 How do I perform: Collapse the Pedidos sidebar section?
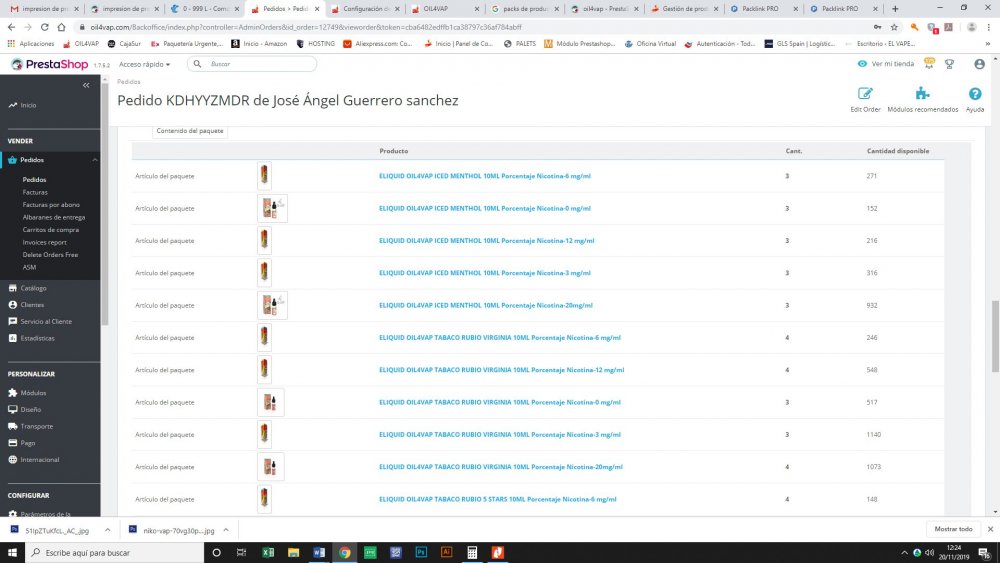[x=95, y=160]
